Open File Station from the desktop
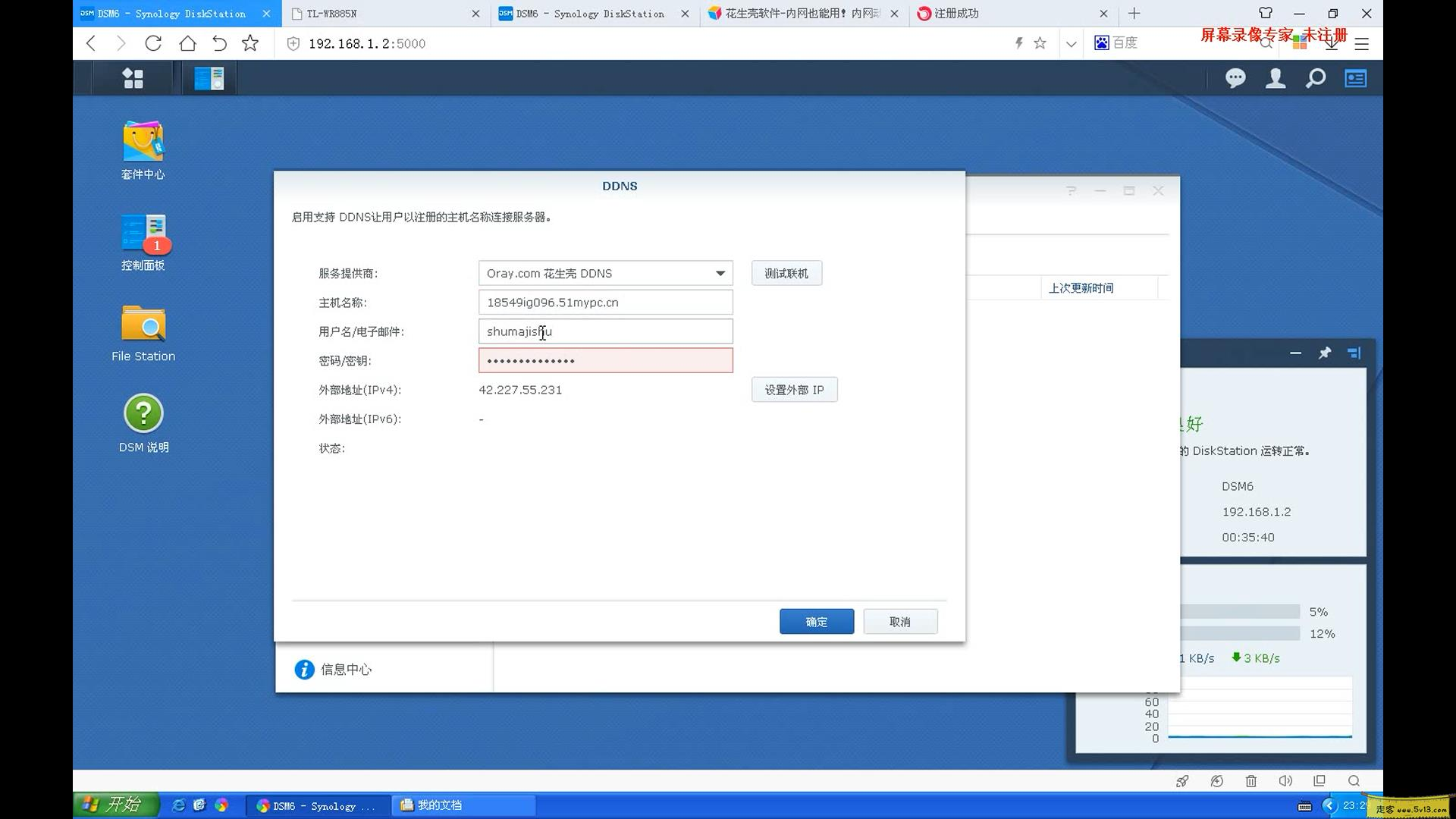 tap(143, 326)
